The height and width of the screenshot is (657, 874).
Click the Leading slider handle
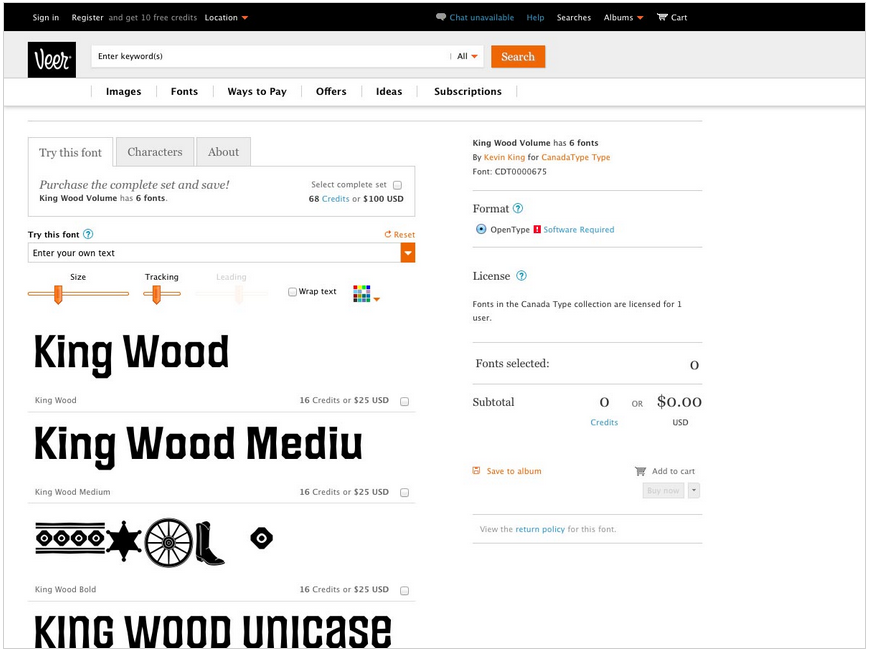tap(239, 294)
